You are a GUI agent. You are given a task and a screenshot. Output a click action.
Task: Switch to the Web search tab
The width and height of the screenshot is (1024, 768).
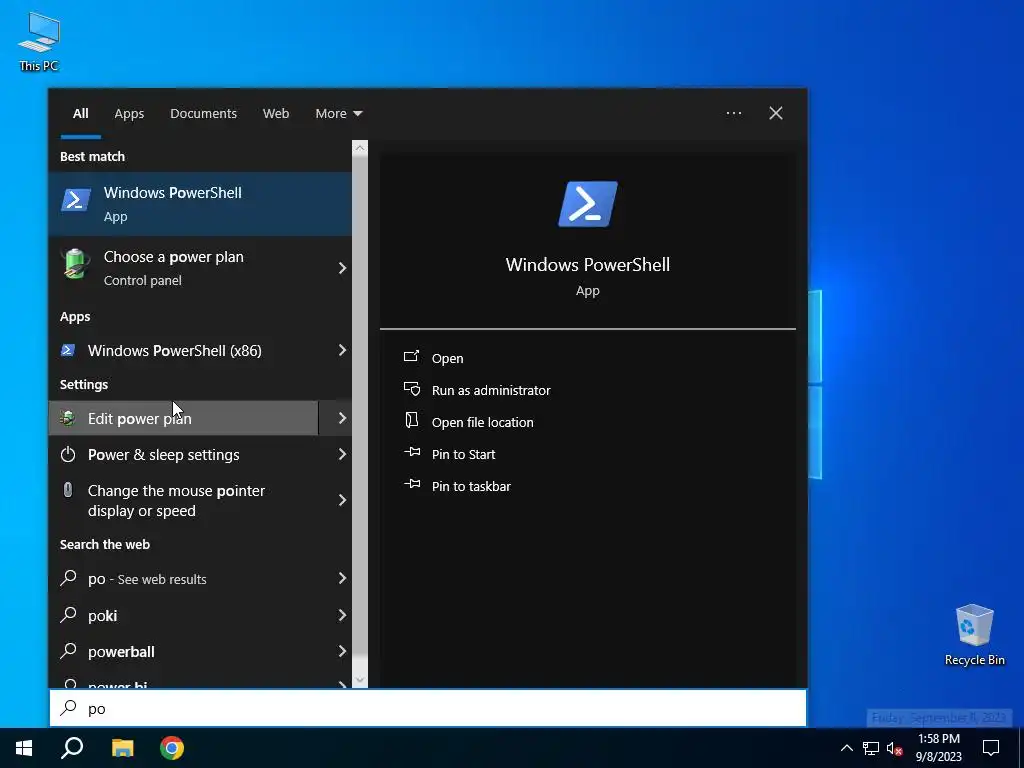click(276, 114)
